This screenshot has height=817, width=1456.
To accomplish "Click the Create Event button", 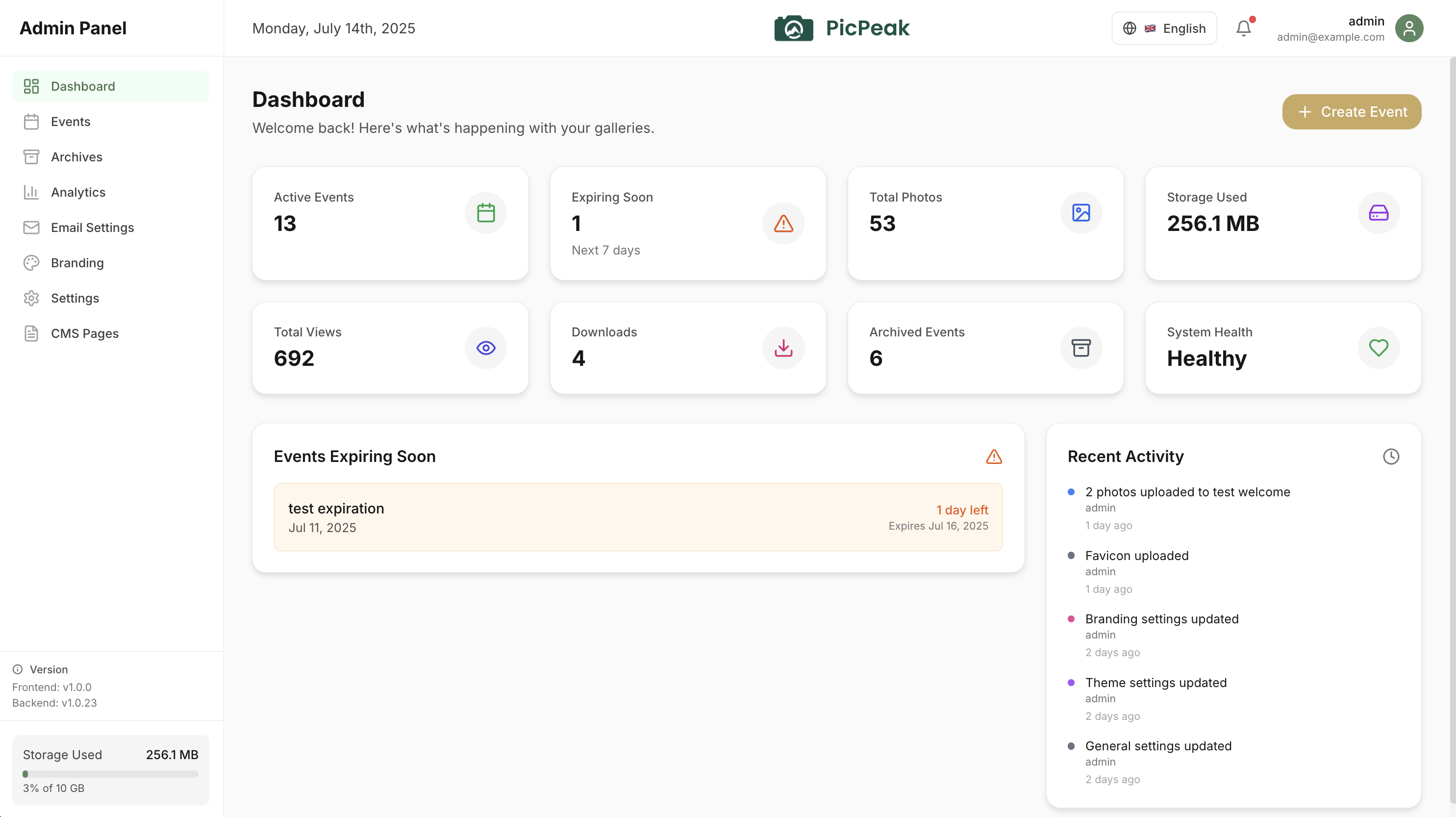I will pyautogui.click(x=1352, y=112).
